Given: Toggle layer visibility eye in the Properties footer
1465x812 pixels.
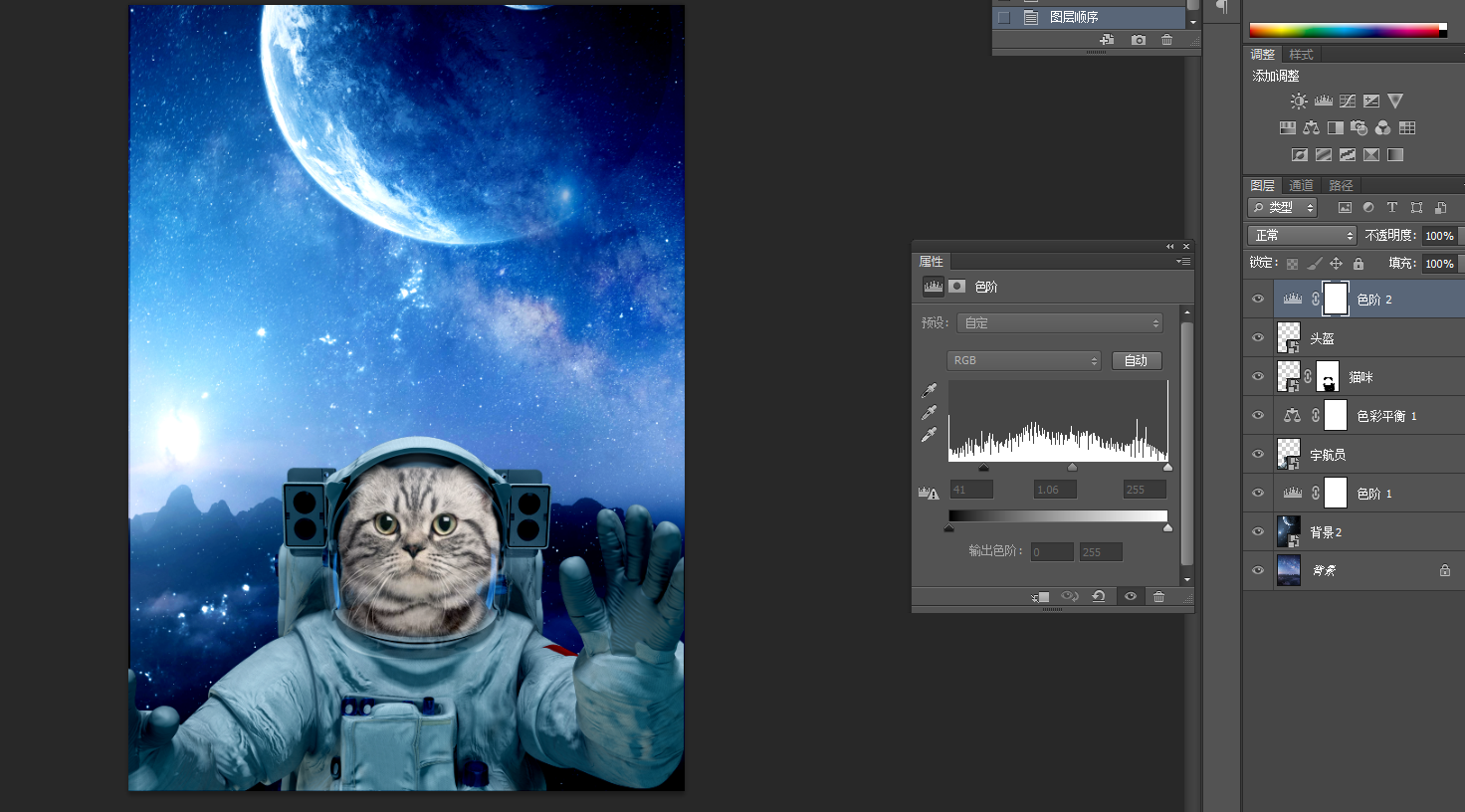Looking at the screenshot, I should pyautogui.click(x=1130, y=597).
